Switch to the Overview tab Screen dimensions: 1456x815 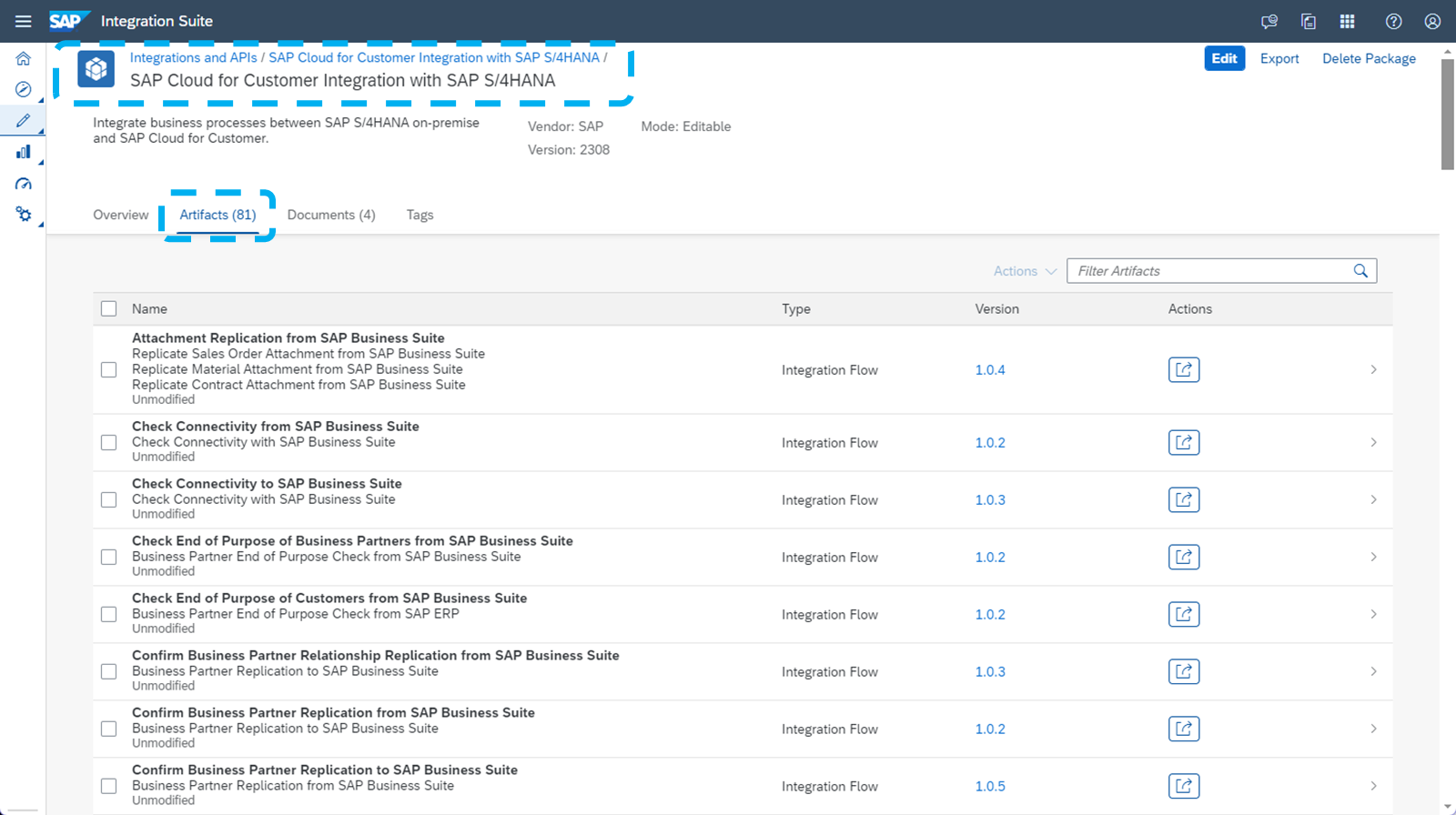(120, 216)
